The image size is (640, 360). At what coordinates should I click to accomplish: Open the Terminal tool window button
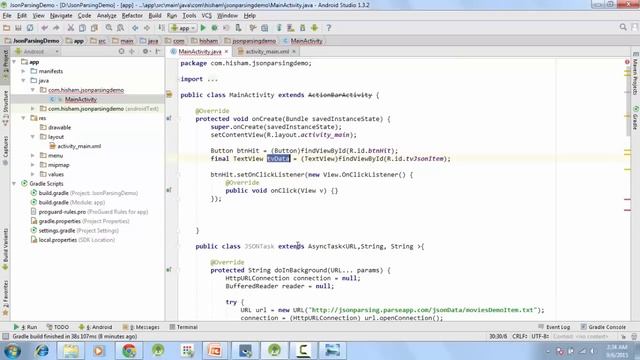pyautogui.click(x=183, y=327)
